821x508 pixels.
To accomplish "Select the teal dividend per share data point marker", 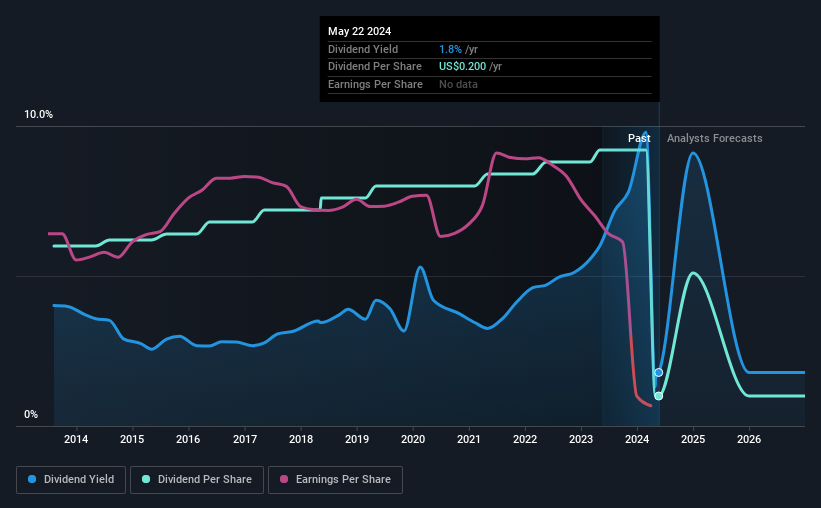I will point(659,396).
